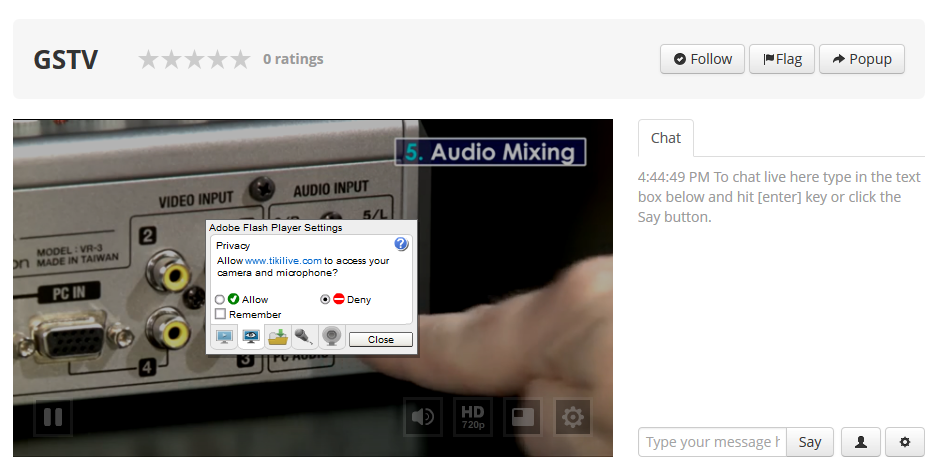The width and height of the screenshot is (937, 466).
Task: Open the stream in Popup
Action: tap(862, 59)
